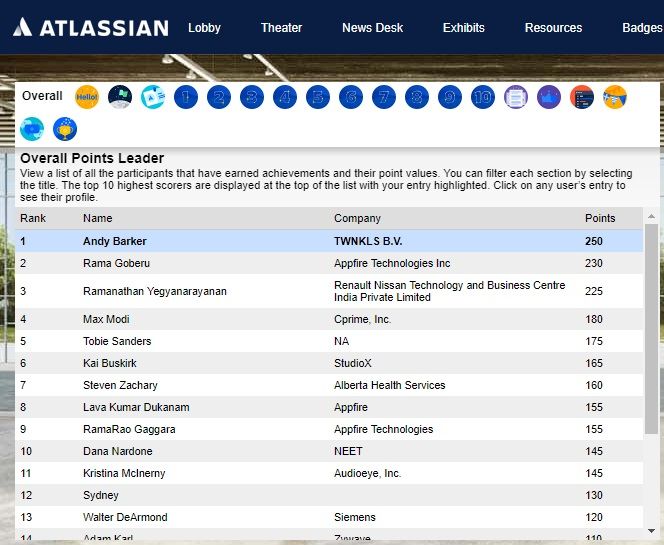Select the gold trophy badge filter

pyautogui.click(x=65, y=129)
